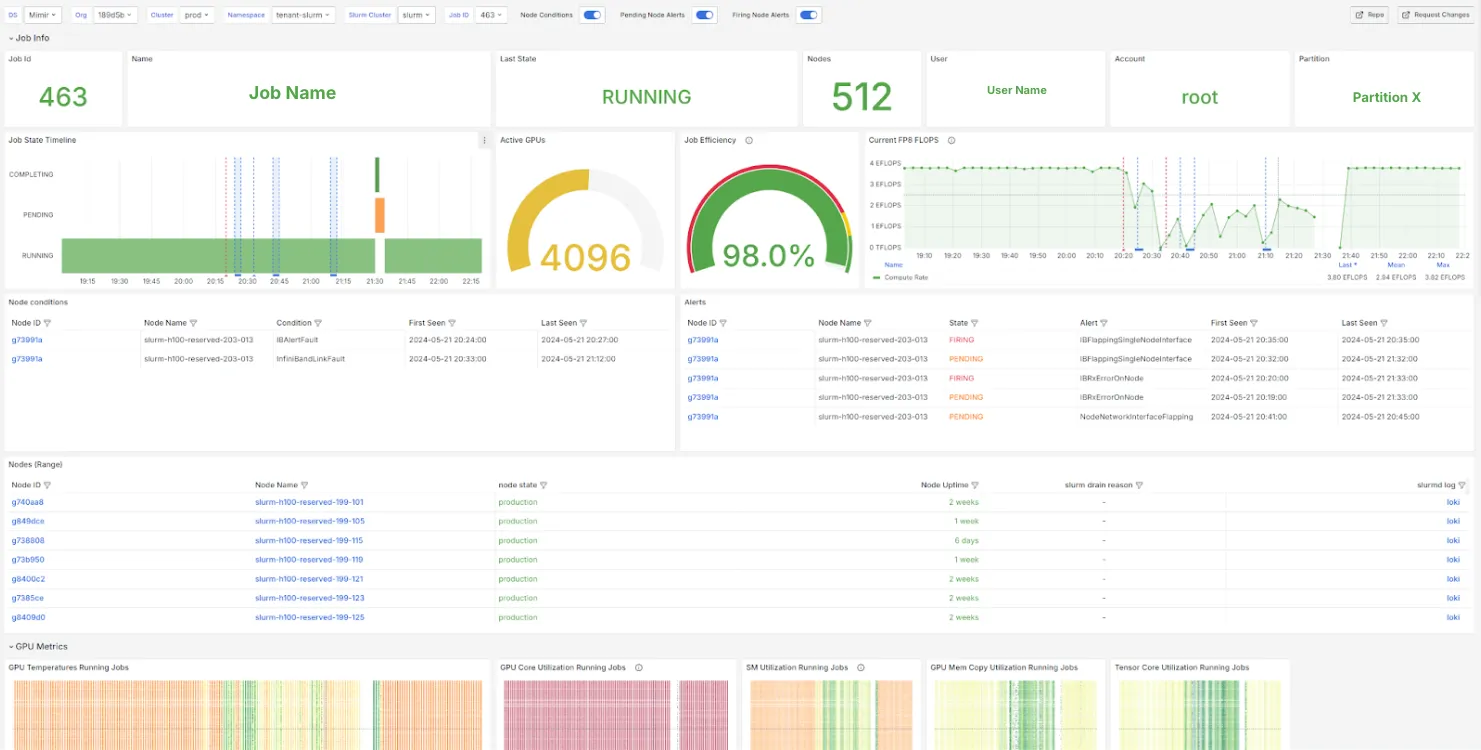Image resolution: width=1481 pixels, height=750 pixels.
Task: Filter Node conditions table by Node ID
Action: click(47, 323)
